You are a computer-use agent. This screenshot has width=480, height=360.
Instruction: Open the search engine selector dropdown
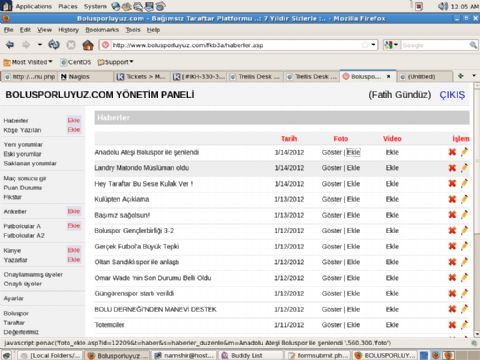click(x=391, y=45)
